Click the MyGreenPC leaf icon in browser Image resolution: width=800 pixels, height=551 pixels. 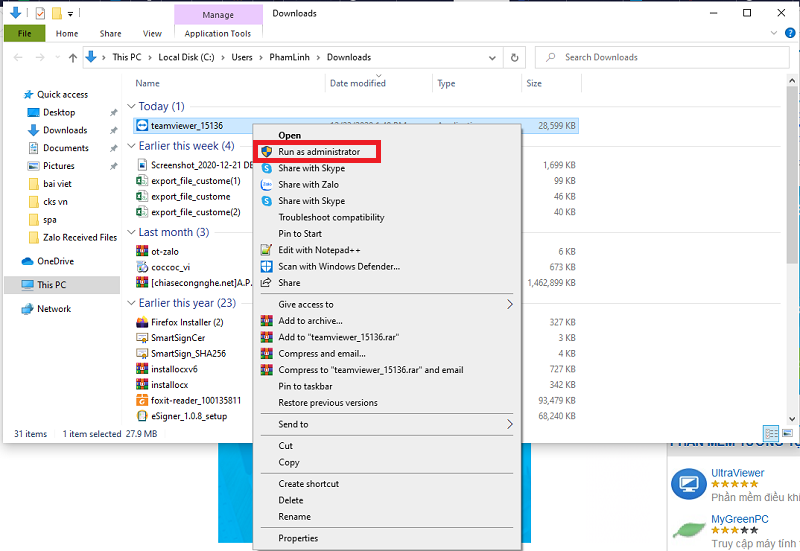pyautogui.click(x=689, y=529)
